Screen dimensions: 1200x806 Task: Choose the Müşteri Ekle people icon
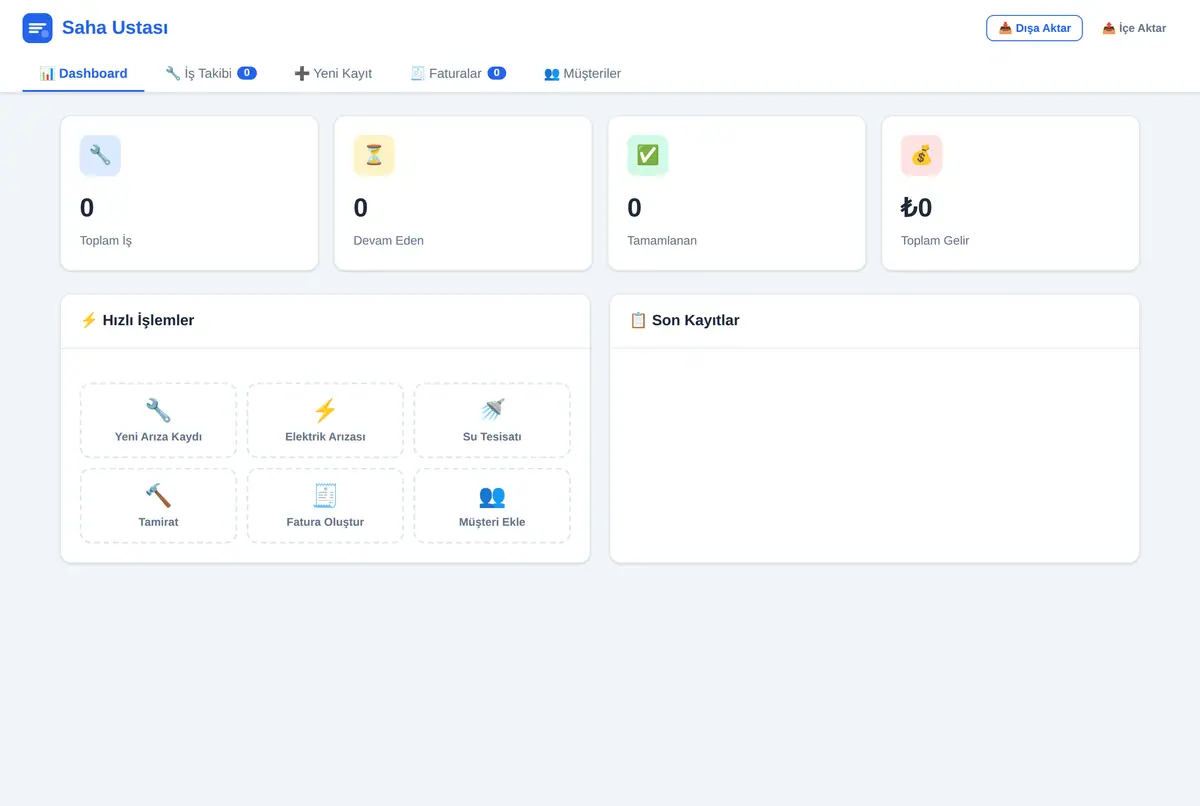point(492,496)
